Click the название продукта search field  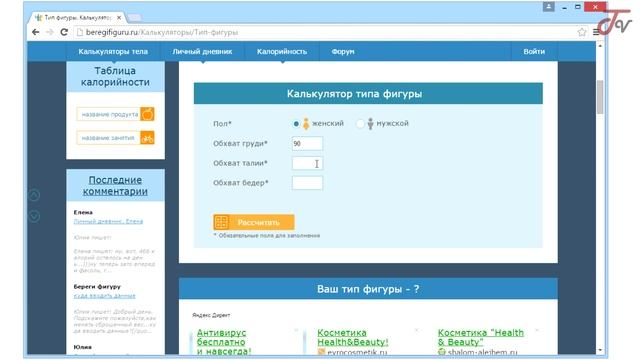click(108, 114)
